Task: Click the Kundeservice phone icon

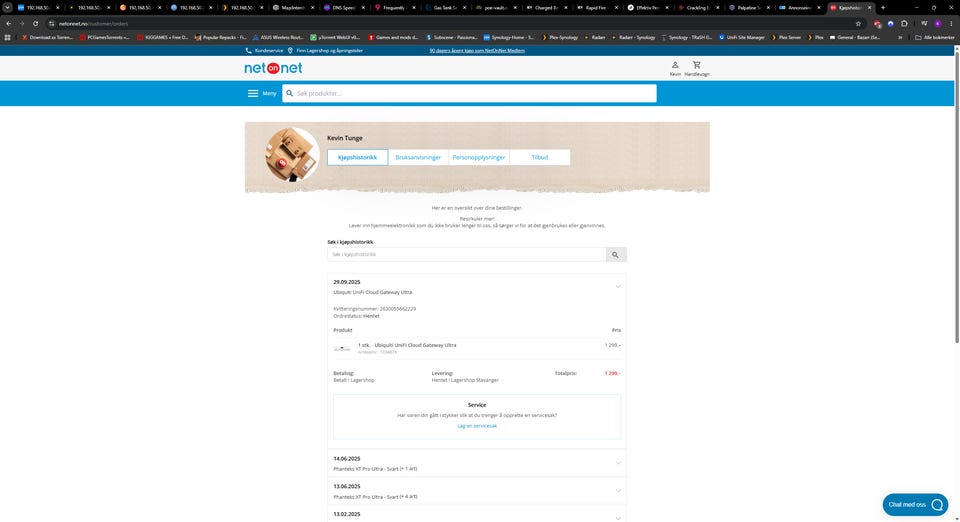Action: [249, 51]
